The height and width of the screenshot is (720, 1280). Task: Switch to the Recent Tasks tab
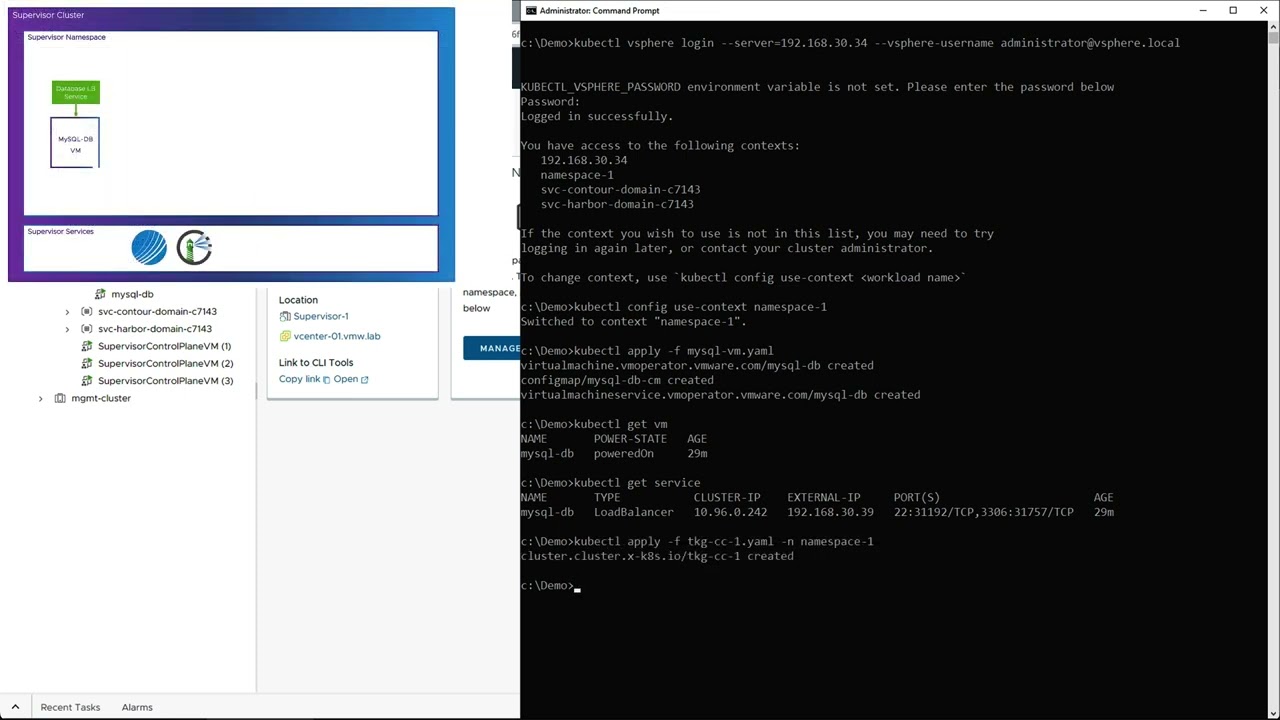click(x=70, y=707)
